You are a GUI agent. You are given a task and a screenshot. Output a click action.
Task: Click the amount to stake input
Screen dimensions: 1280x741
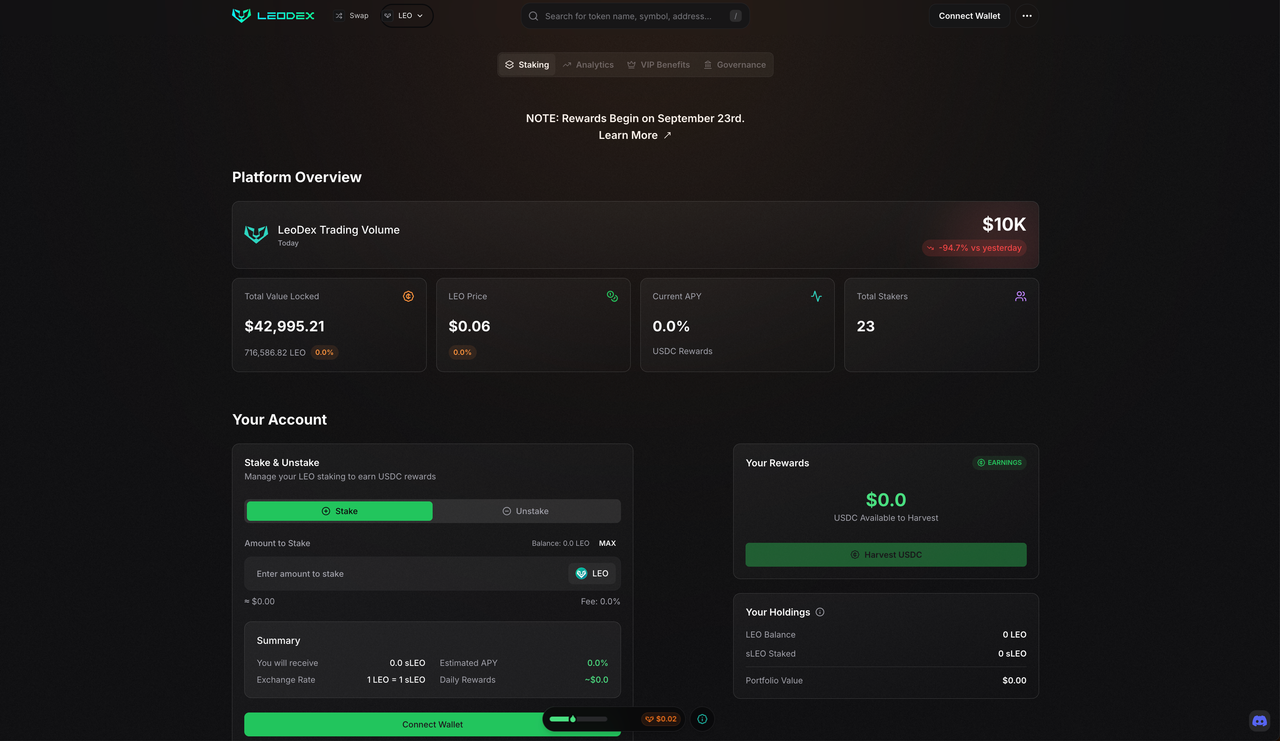(x=405, y=574)
